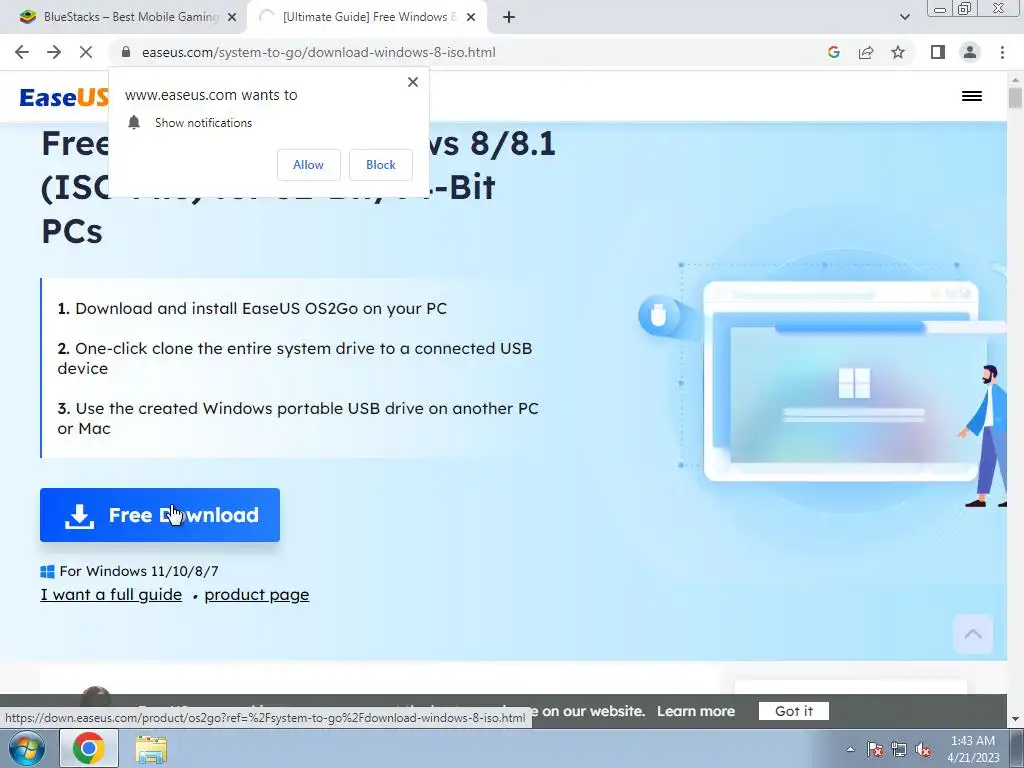Screen dimensions: 1024x768
Task: Close the BlueStacks tab
Action: point(232,18)
